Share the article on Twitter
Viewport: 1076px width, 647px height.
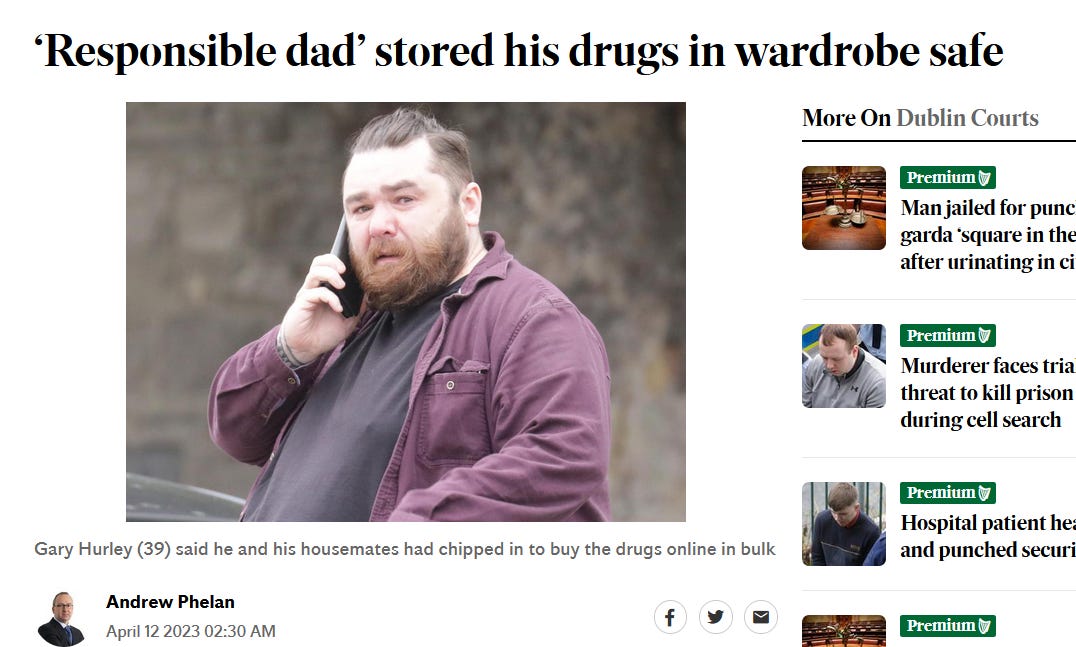click(x=716, y=617)
